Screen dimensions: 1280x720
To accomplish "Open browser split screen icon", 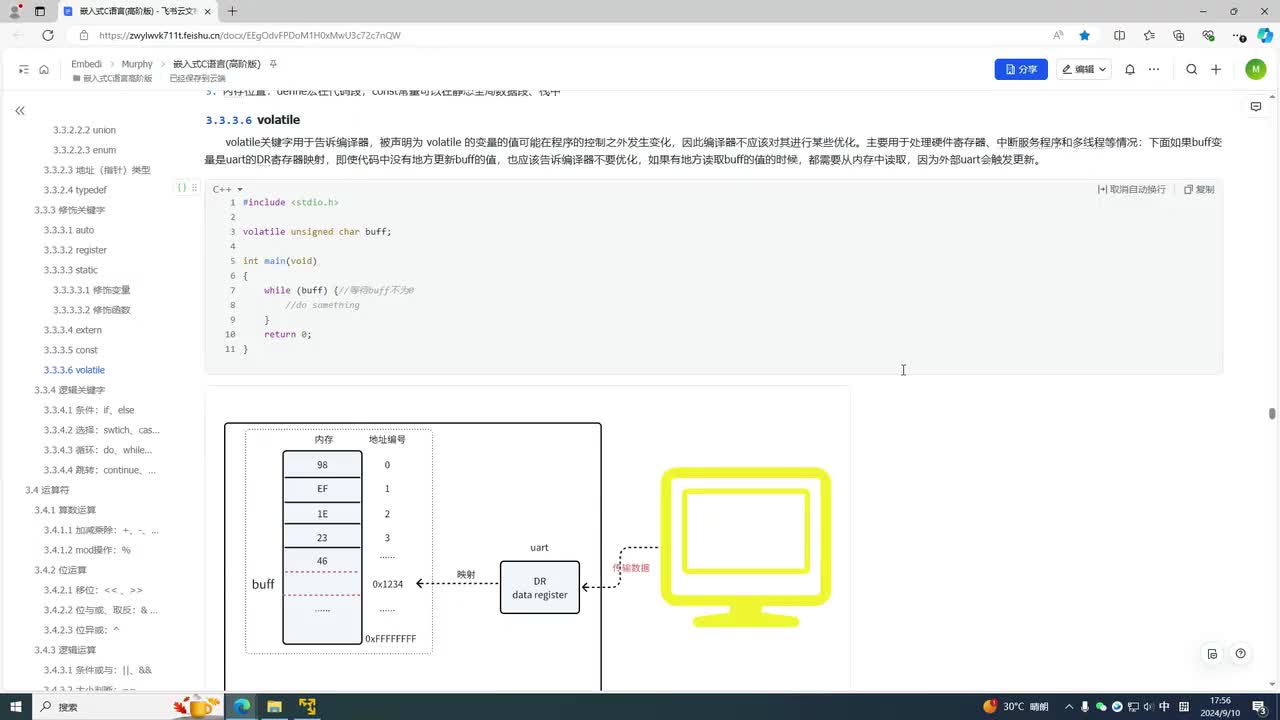I will [x=1120, y=35].
